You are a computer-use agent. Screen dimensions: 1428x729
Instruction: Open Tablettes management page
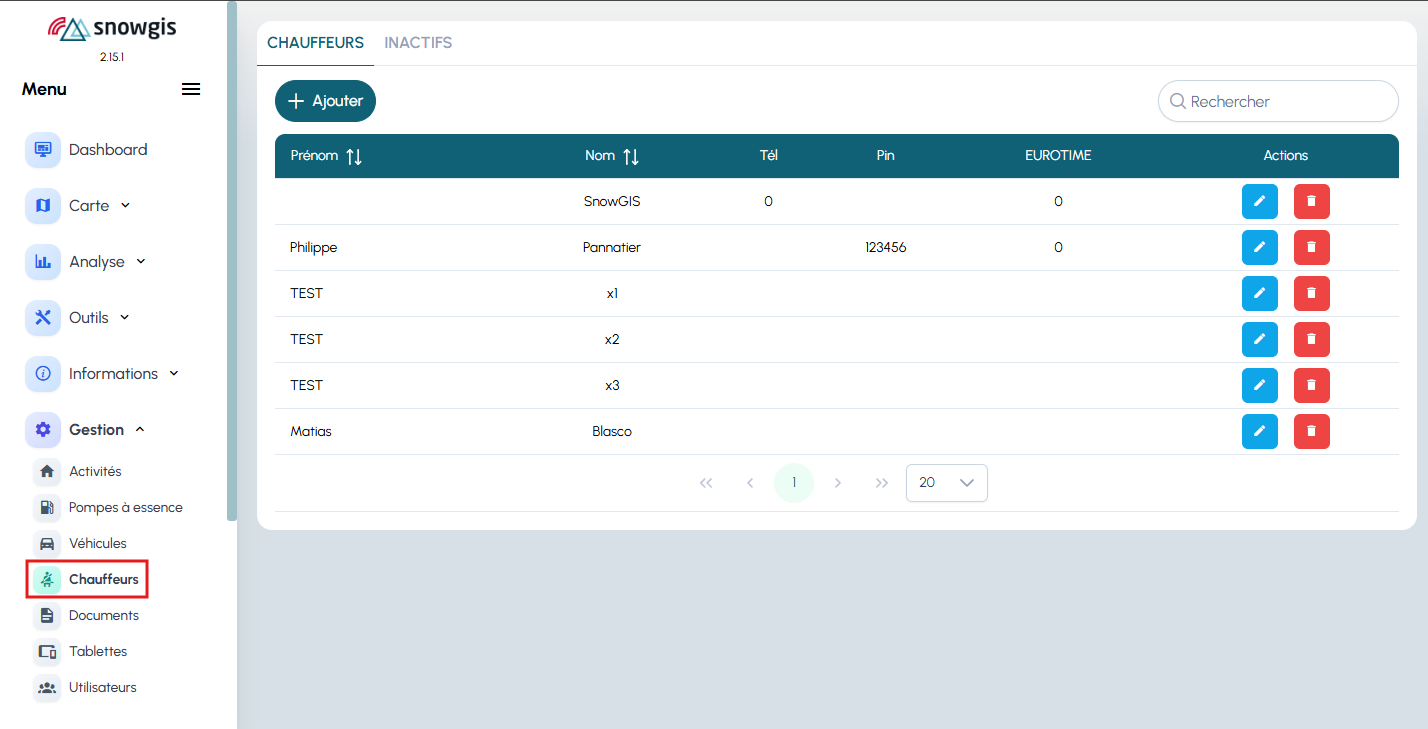pyautogui.click(x=97, y=652)
